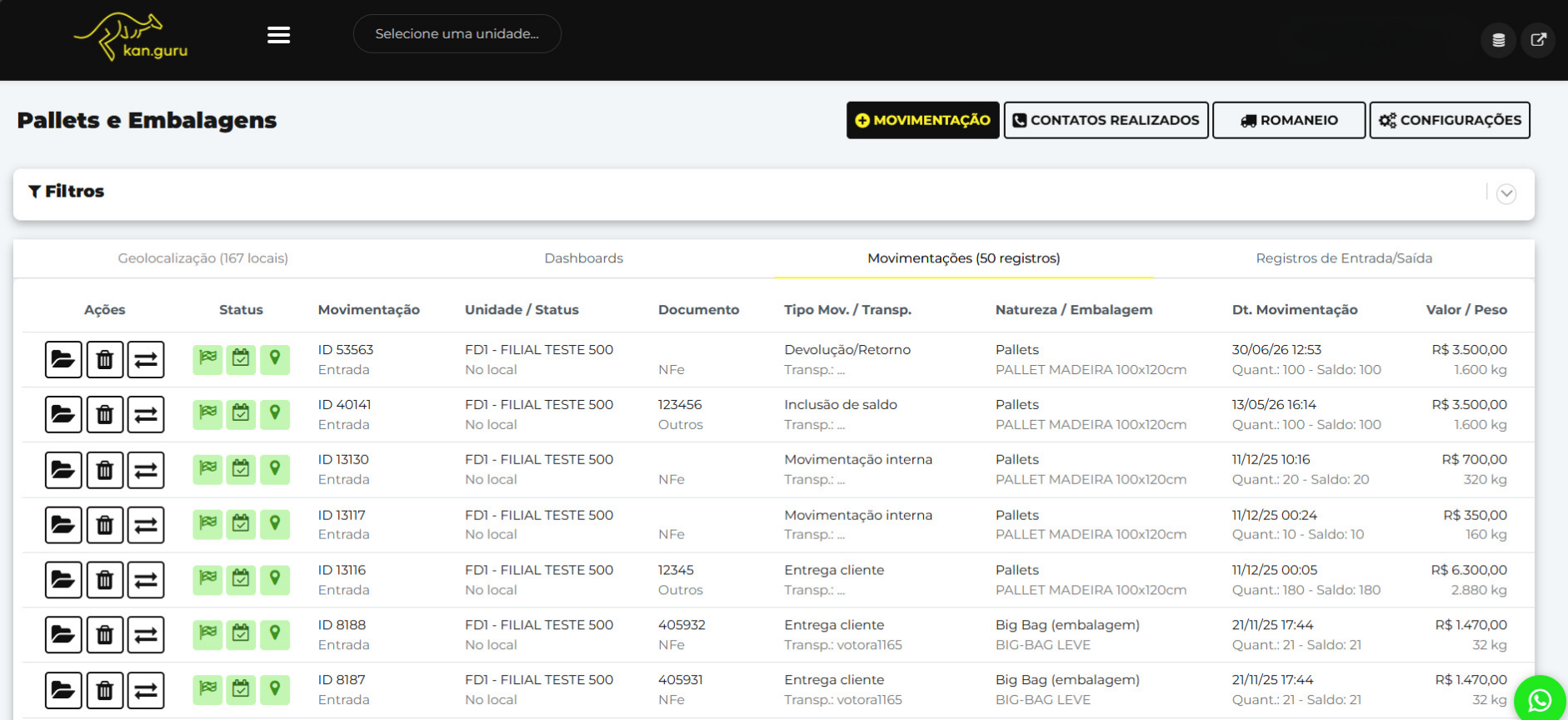1568x720 pixels.
Task: Click 'Big Bag (embalagem)' in ID 8188 row
Action: coord(1067,625)
